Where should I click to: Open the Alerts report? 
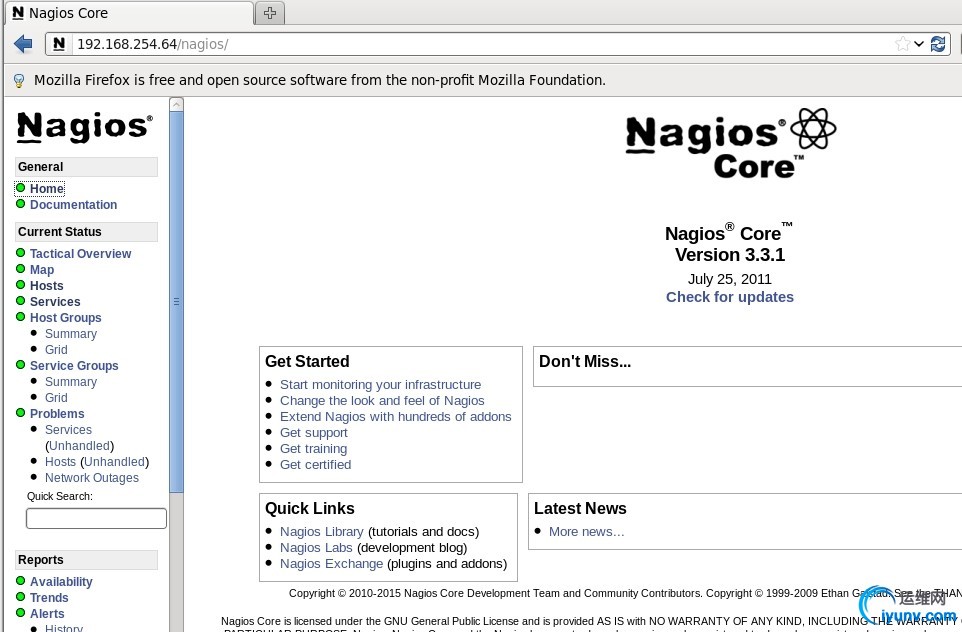47,614
